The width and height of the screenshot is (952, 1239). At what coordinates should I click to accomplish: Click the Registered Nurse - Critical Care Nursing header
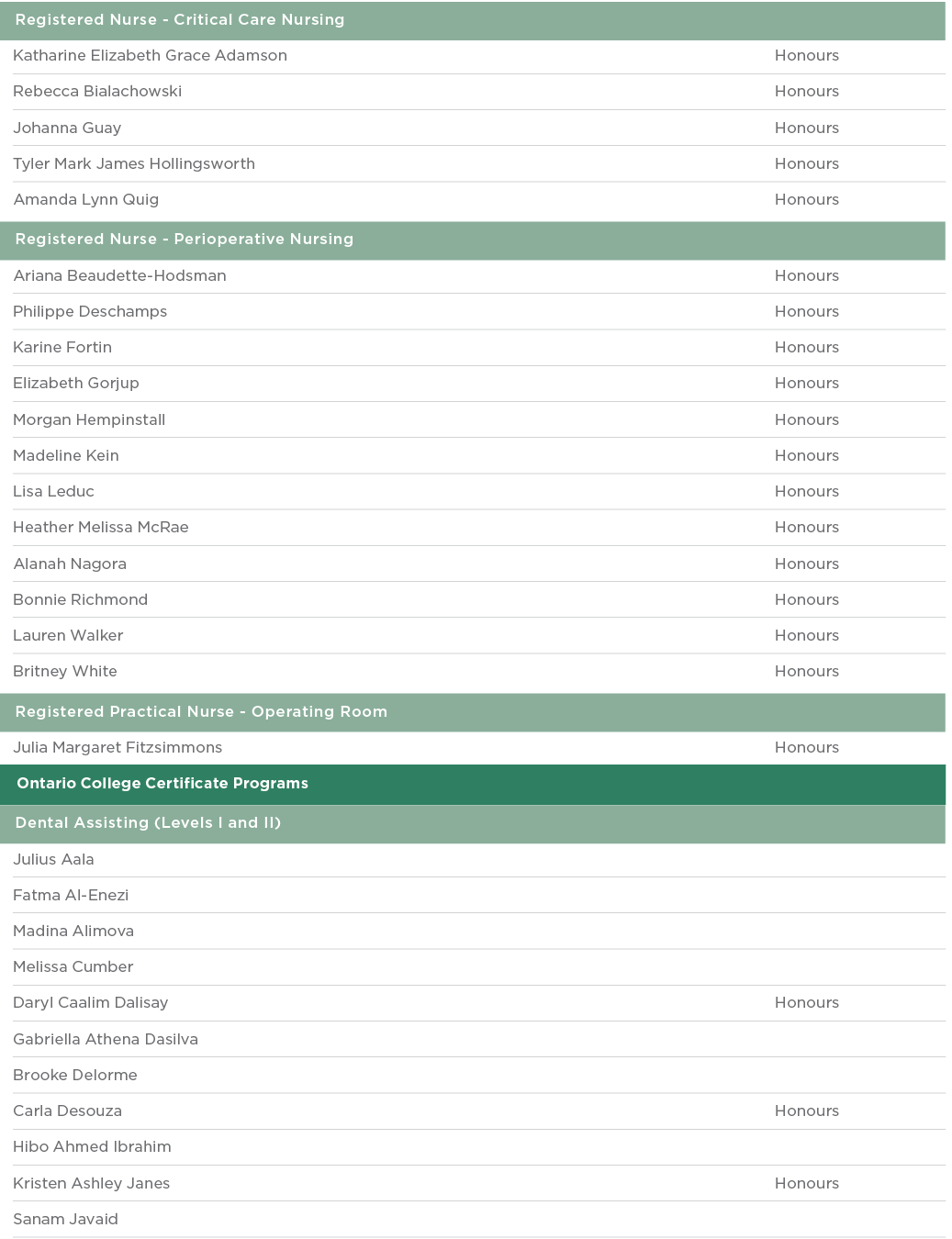pos(180,20)
